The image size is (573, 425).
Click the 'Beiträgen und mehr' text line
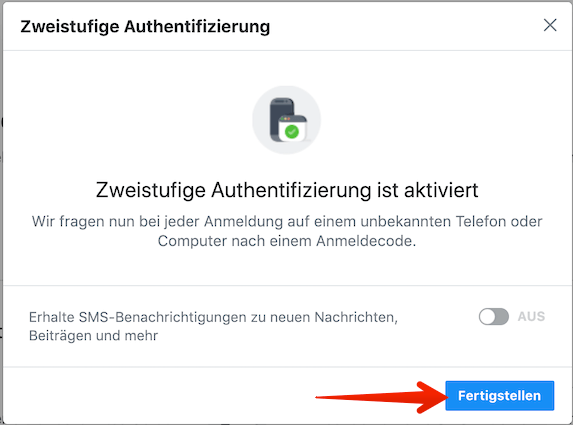pos(94,335)
